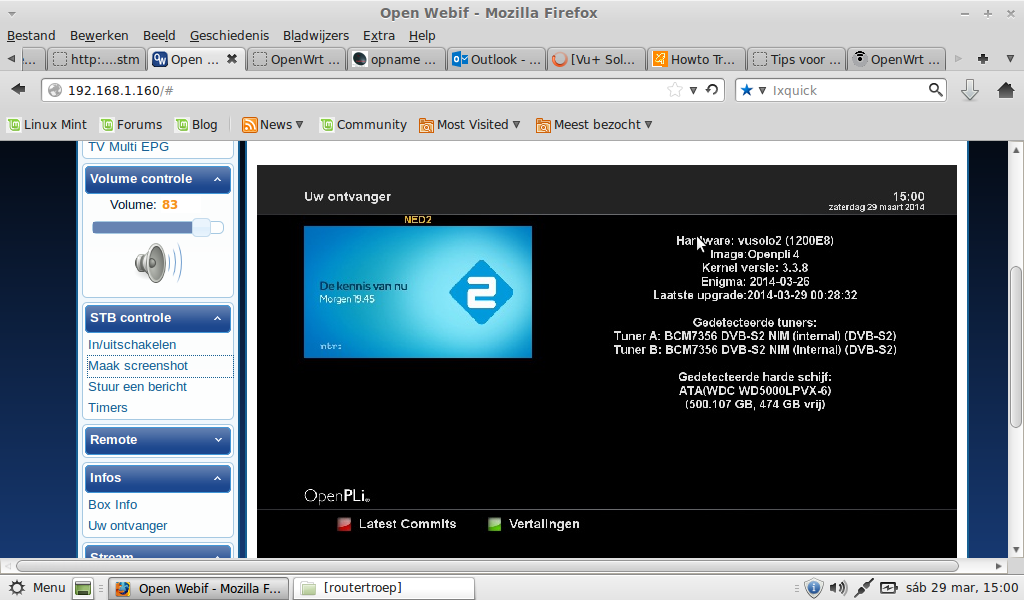The image size is (1024, 600).
Task: Click the page vertical scrollbar thumb
Action: tap(1016, 347)
